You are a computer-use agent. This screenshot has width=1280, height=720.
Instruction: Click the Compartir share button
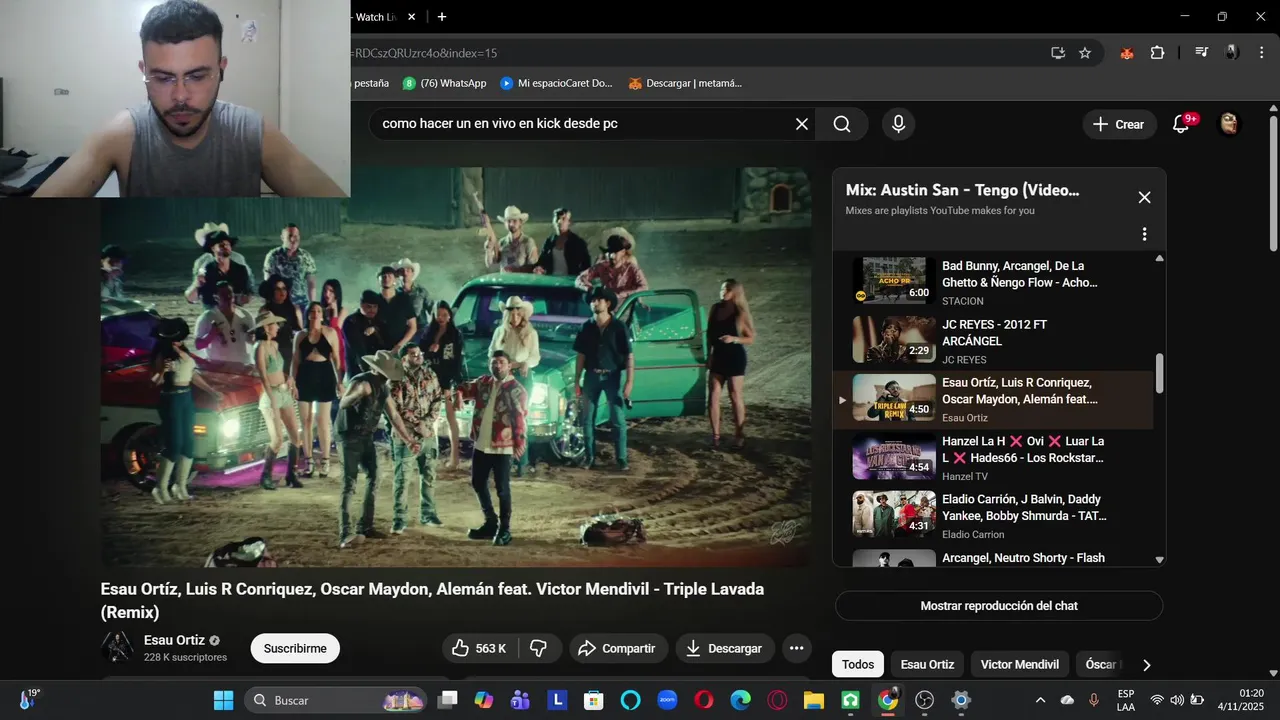click(x=618, y=648)
